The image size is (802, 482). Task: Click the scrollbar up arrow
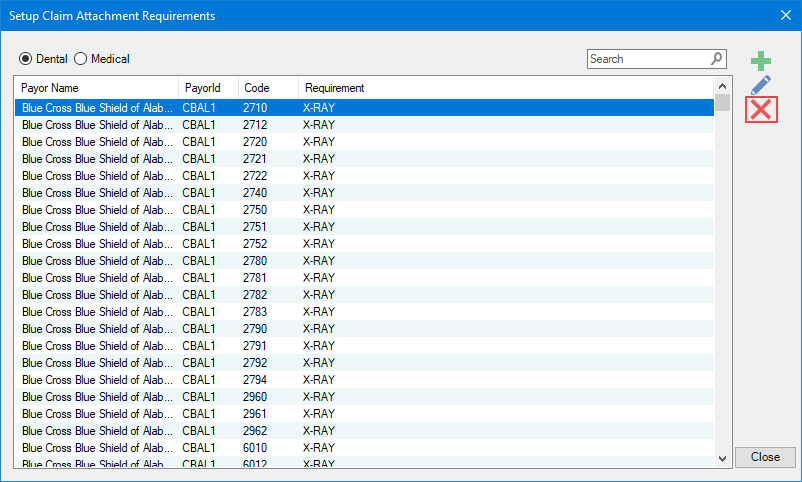pos(722,86)
